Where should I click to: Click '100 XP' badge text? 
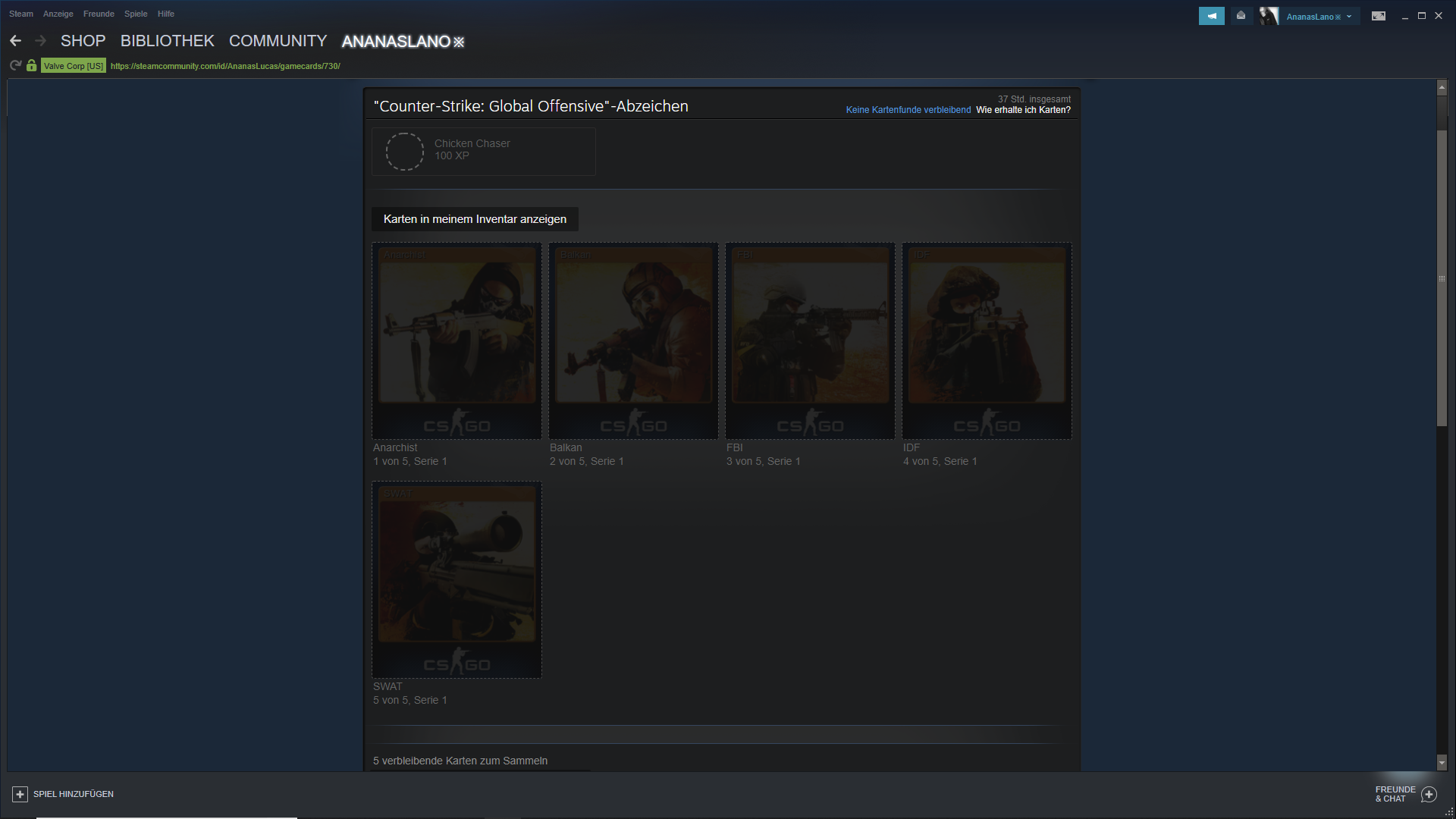click(452, 155)
